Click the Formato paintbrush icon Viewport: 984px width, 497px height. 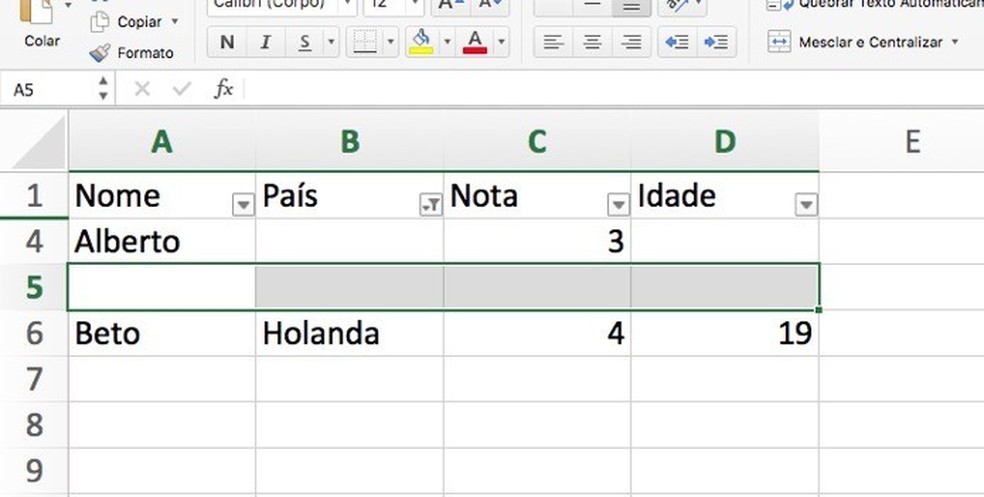click(x=100, y=53)
